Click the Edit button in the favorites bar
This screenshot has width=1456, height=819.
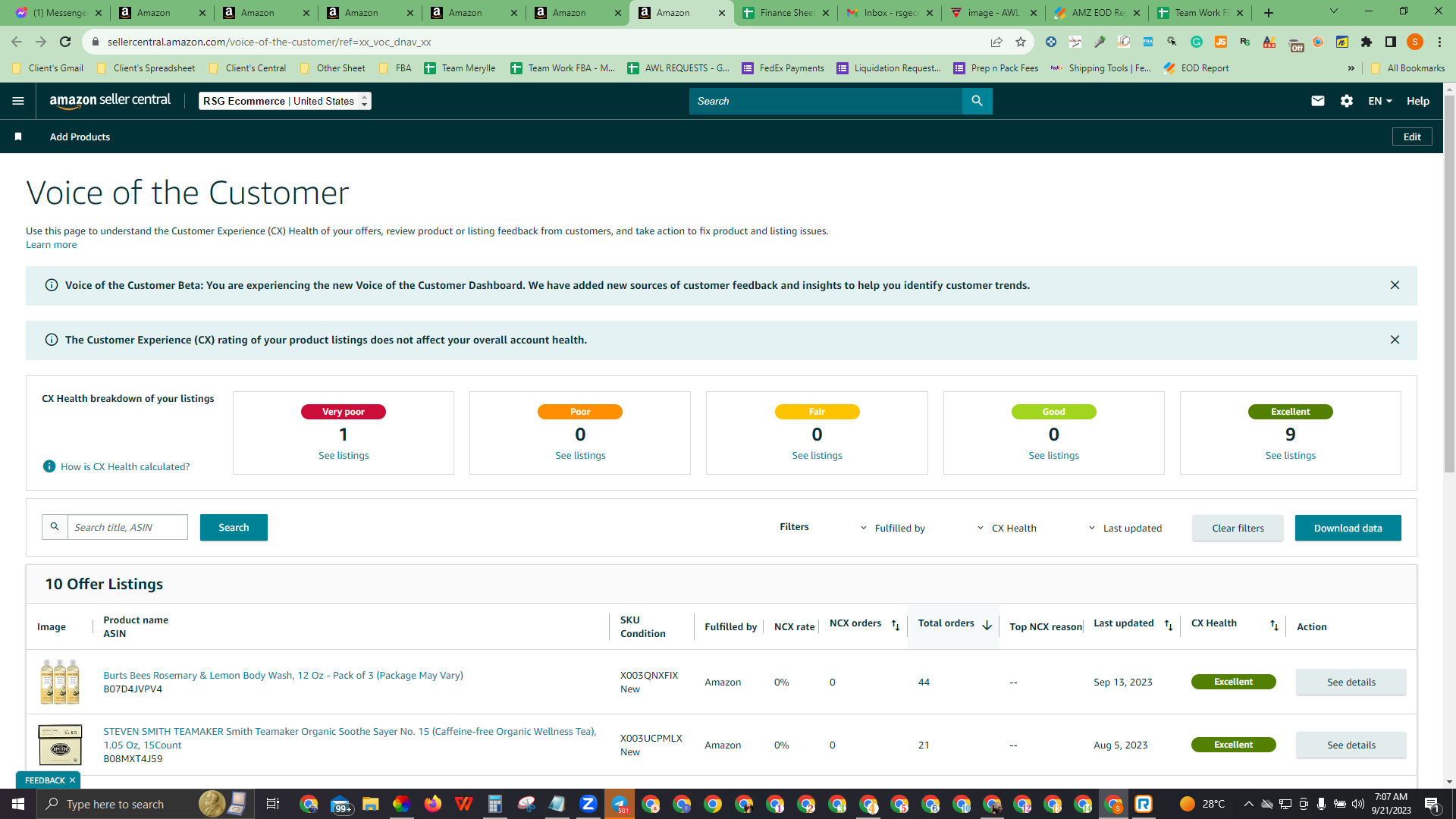point(1412,136)
